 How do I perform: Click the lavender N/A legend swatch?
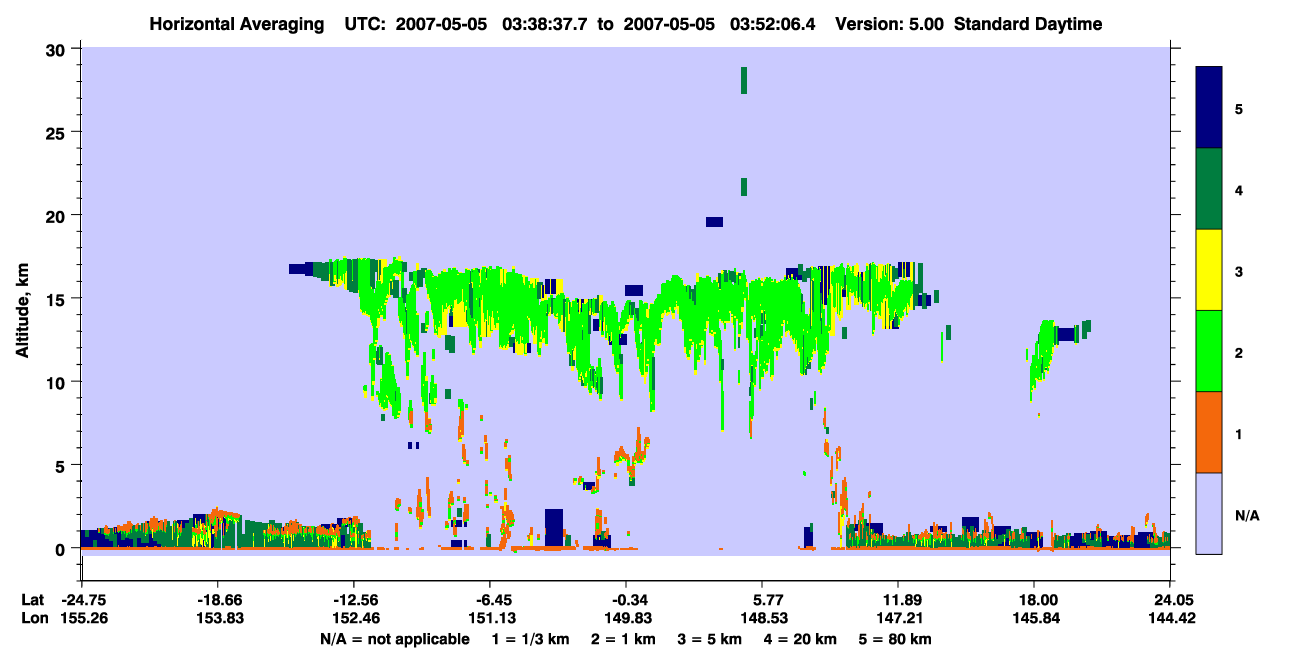(1209, 513)
